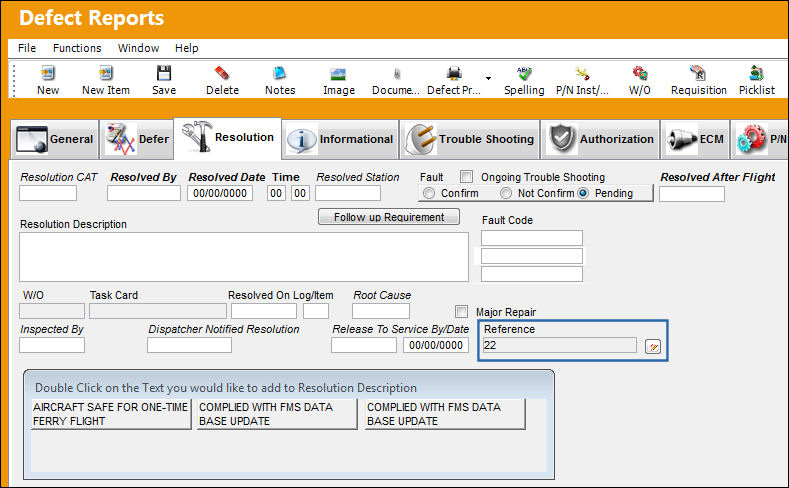
Task: Expand the Defect Print dropdown arrow
Action: click(488, 78)
